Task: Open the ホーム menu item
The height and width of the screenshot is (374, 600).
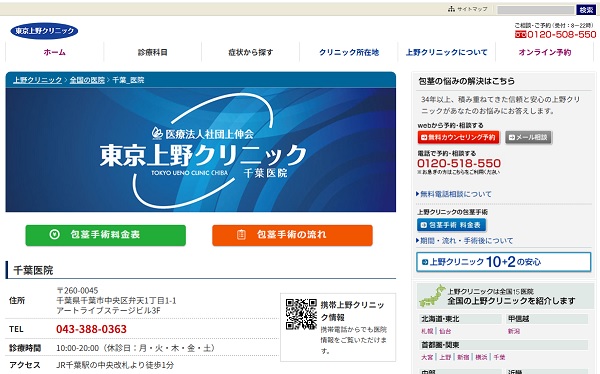Action: coord(54,52)
